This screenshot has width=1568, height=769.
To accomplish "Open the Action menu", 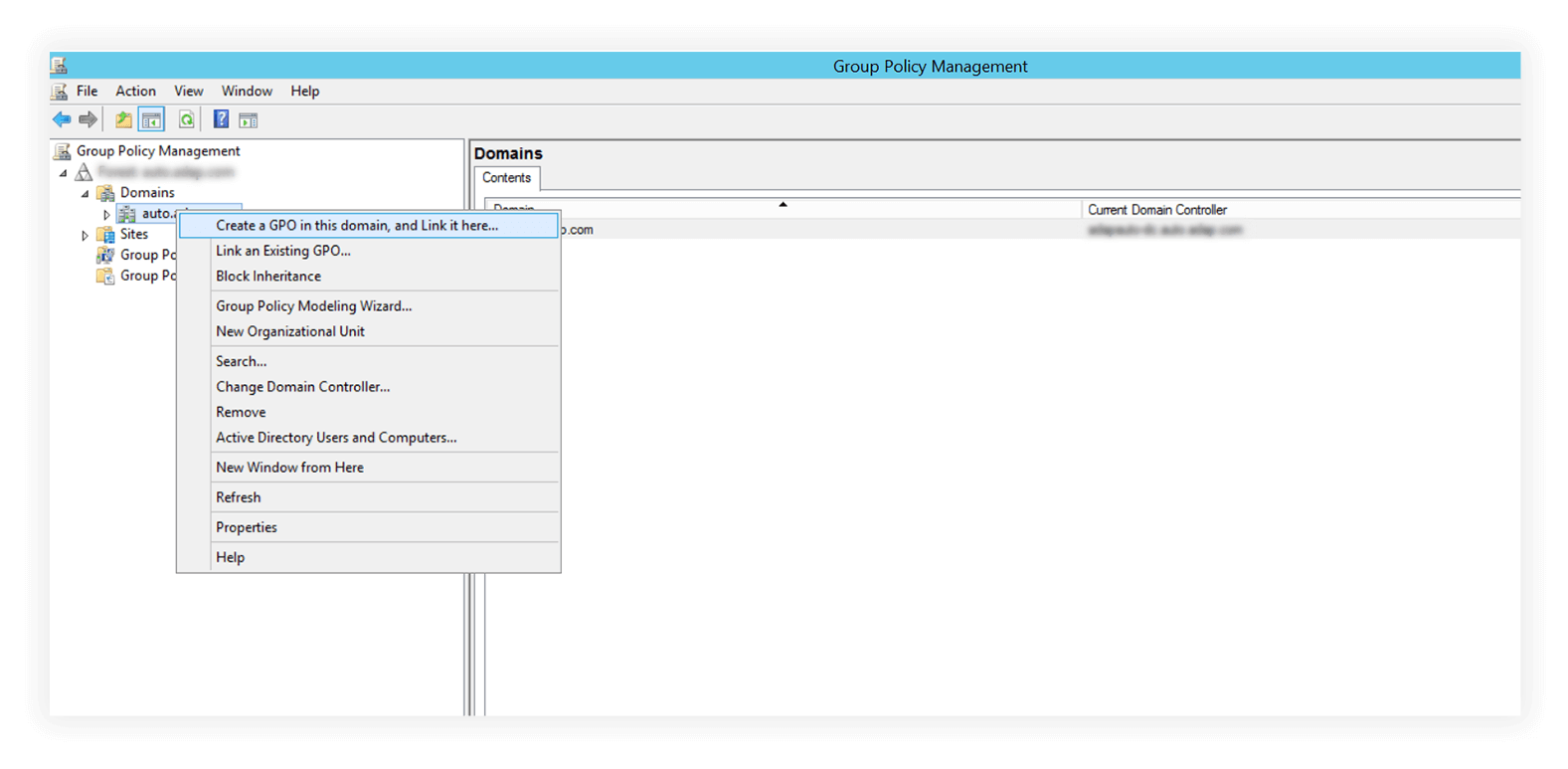I will point(135,92).
